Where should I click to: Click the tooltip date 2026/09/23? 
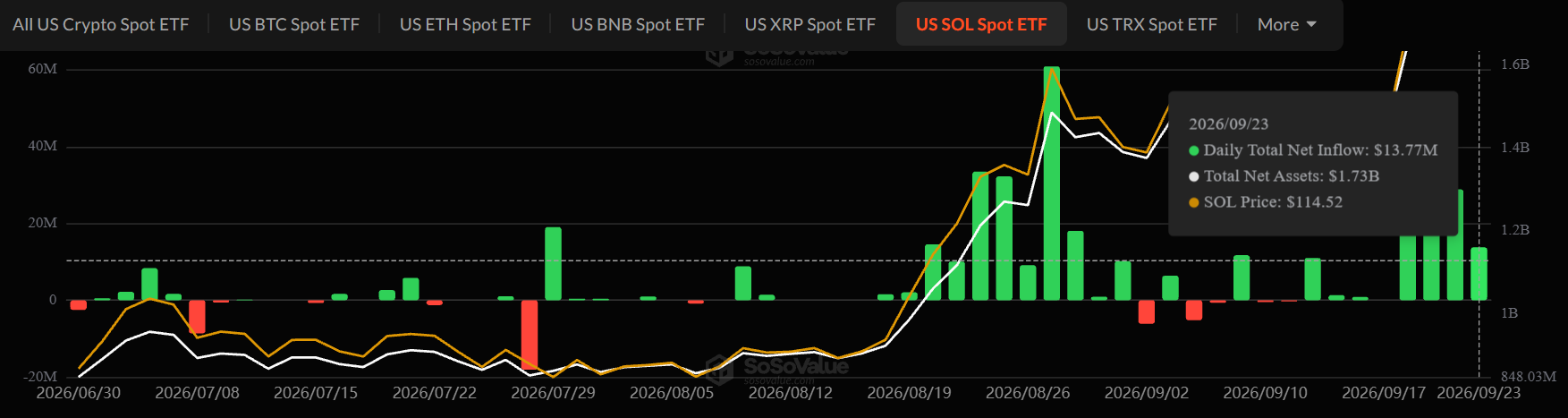coord(1228,124)
